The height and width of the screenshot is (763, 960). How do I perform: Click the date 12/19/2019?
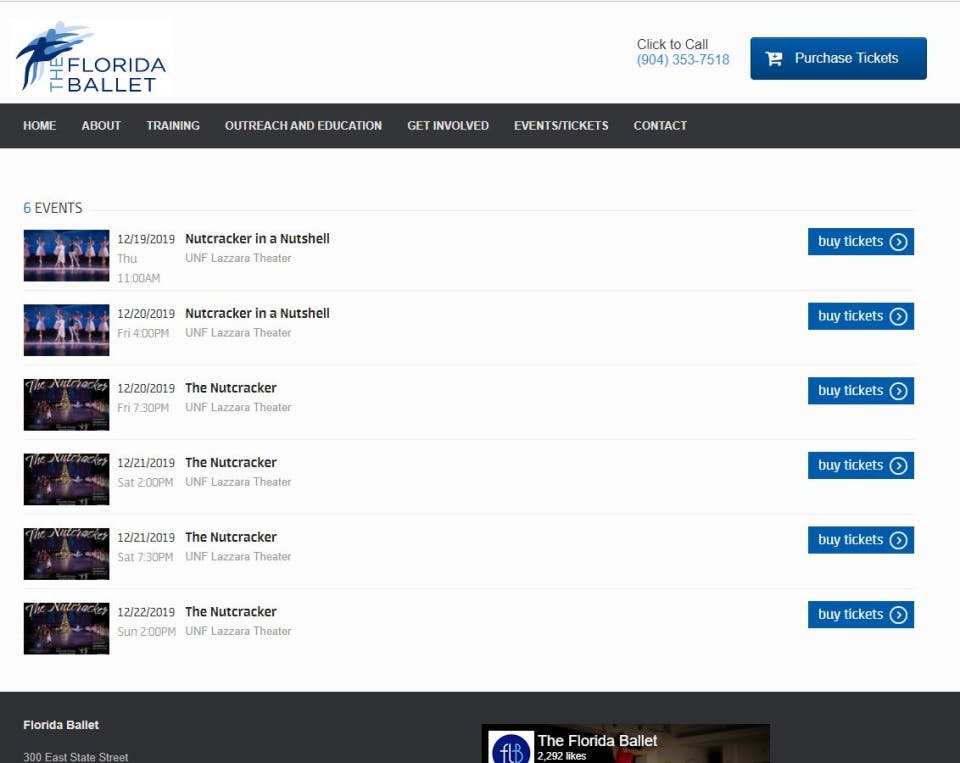[x=146, y=239]
